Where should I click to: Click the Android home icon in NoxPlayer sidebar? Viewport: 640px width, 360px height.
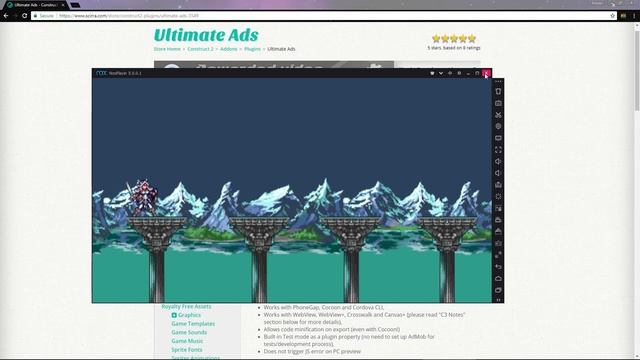pyautogui.click(x=498, y=279)
